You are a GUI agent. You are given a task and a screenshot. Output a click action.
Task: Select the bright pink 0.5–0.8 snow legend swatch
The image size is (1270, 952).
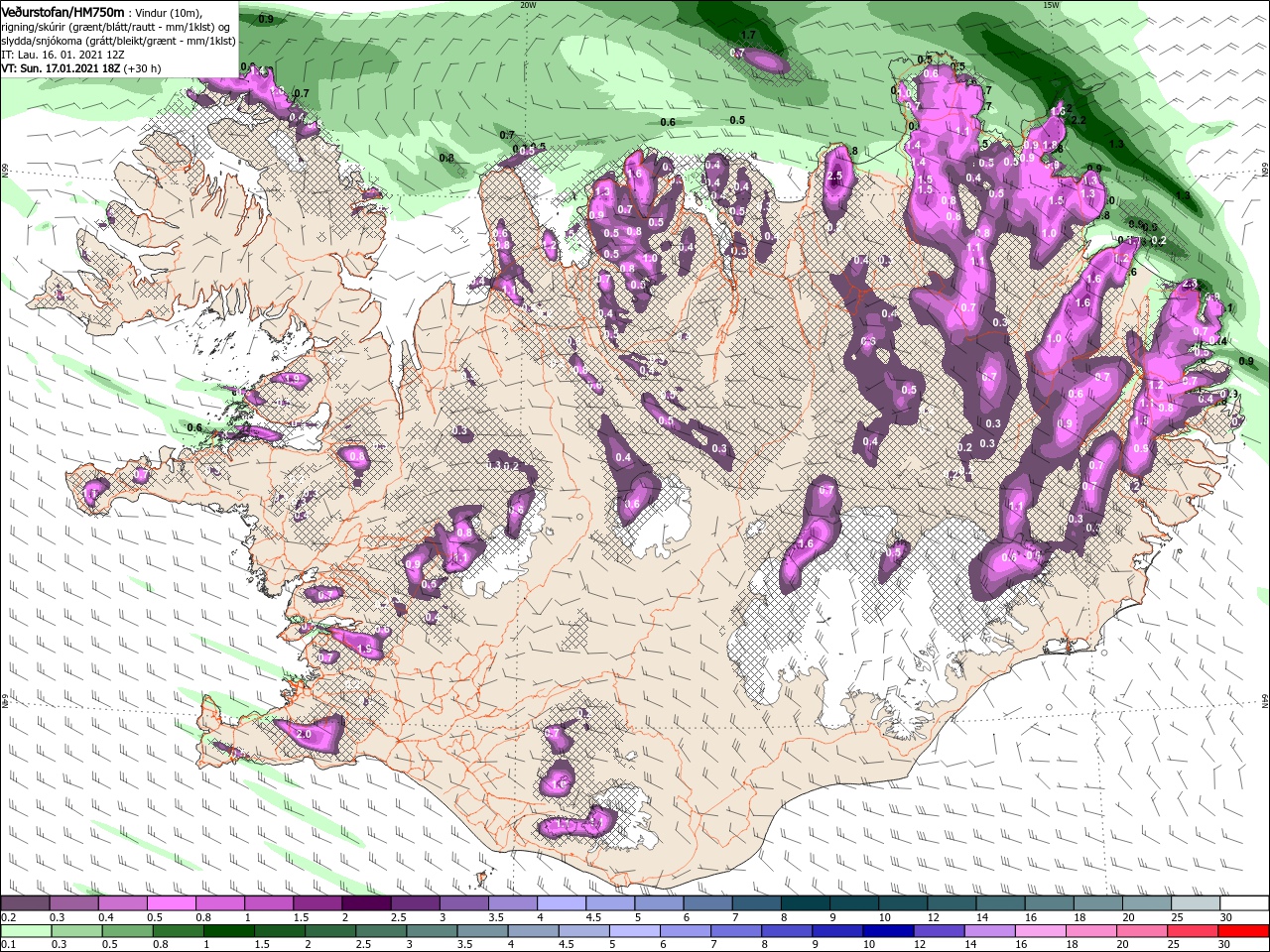coord(171,903)
